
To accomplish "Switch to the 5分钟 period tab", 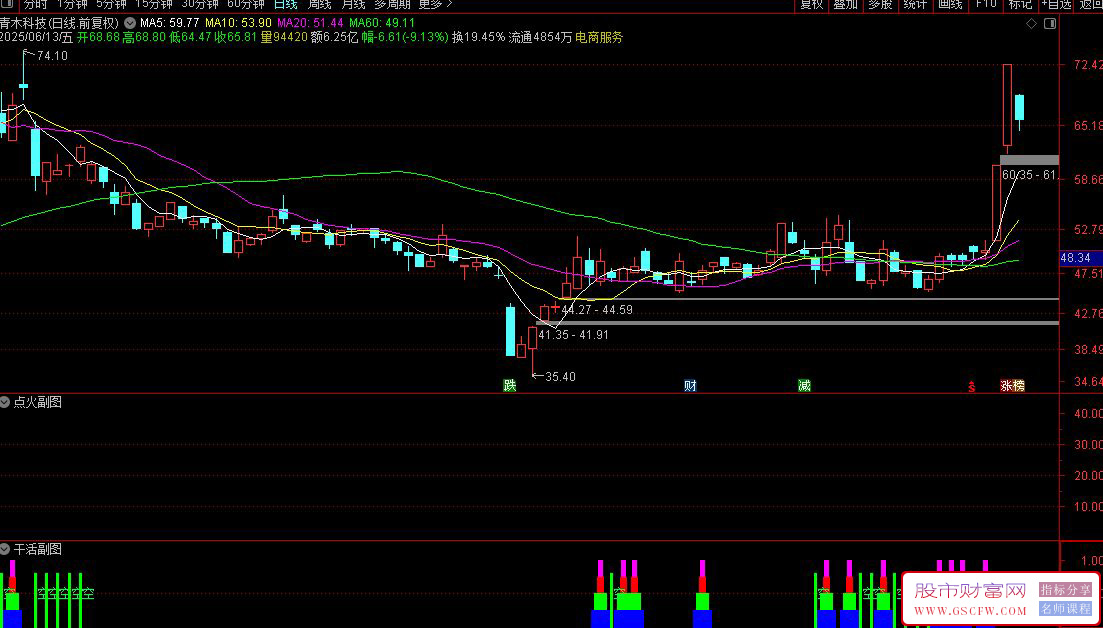I will pos(111,4).
